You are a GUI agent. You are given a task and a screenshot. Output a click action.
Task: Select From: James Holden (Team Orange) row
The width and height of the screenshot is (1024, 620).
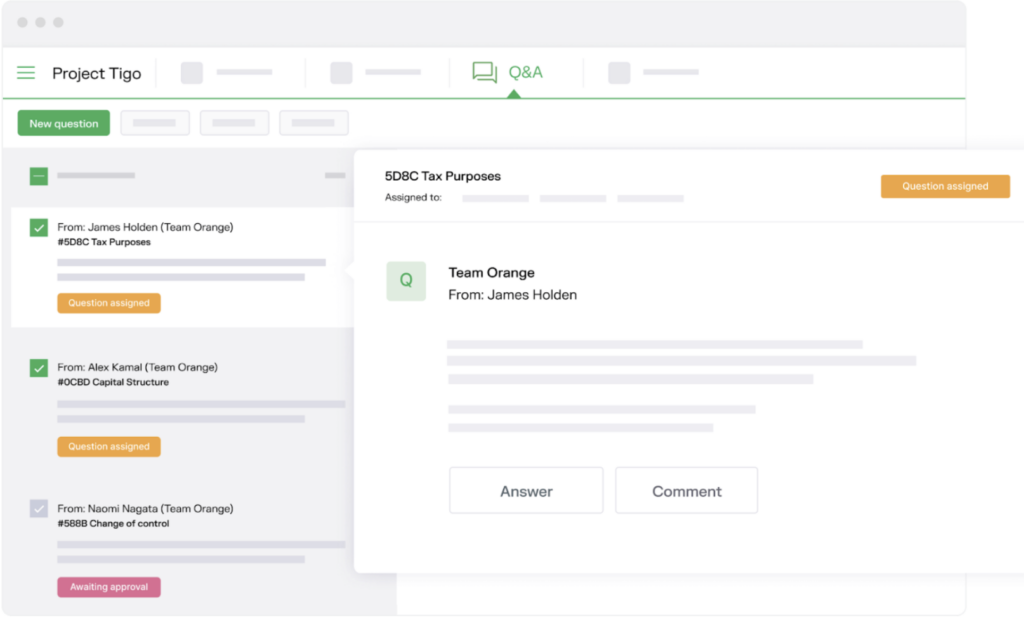pos(145,227)
